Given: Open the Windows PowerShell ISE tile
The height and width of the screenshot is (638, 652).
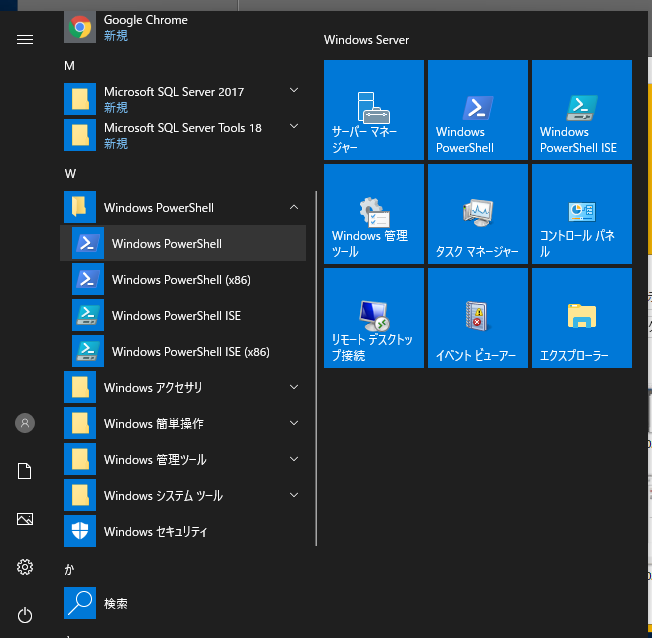Looking at the screenshot, I should 582,110.
